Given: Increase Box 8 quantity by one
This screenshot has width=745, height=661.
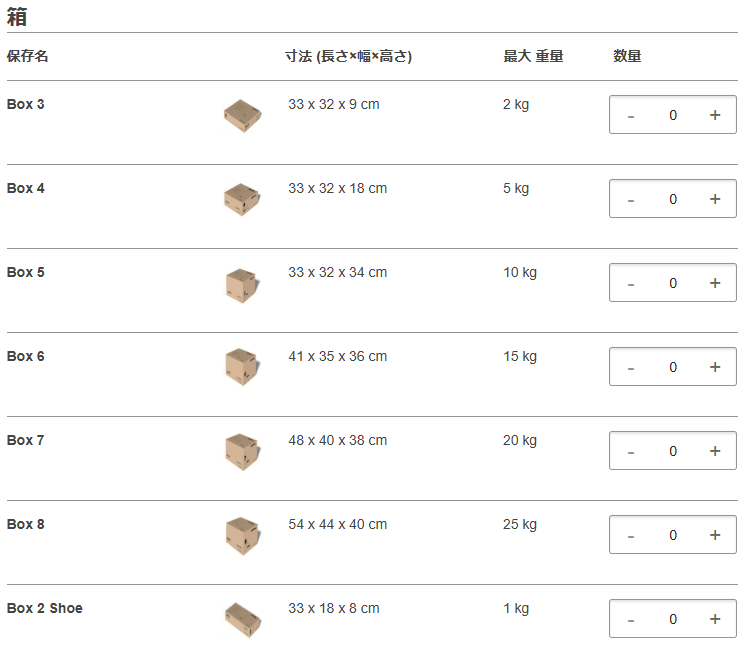Looking at the screenshot, I should coord(715,535).
